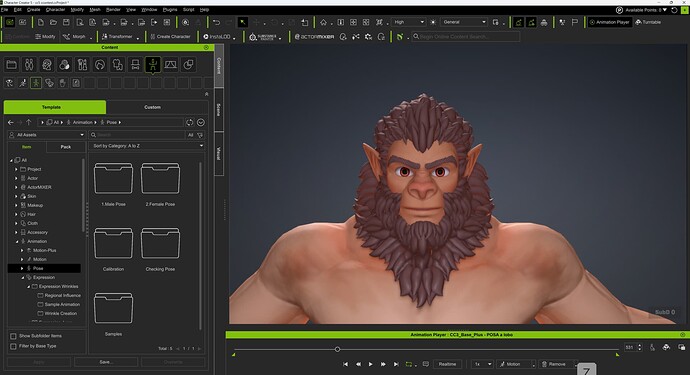690x375 pixels.
Task: Select the Hand gesture sub-category icon
Action: 62,83
